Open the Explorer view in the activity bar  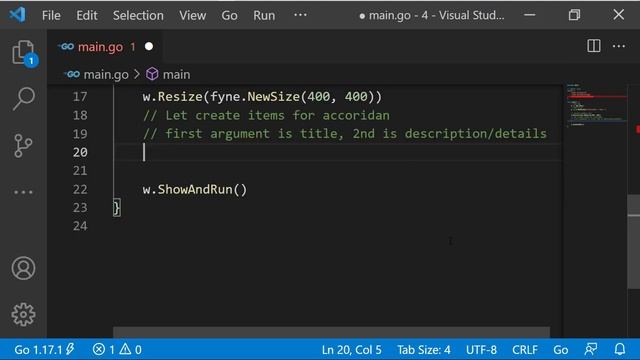click(23, 53)
